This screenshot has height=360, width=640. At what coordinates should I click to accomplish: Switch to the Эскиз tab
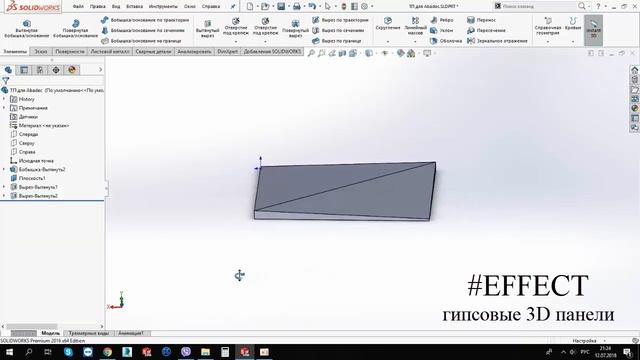41,51
